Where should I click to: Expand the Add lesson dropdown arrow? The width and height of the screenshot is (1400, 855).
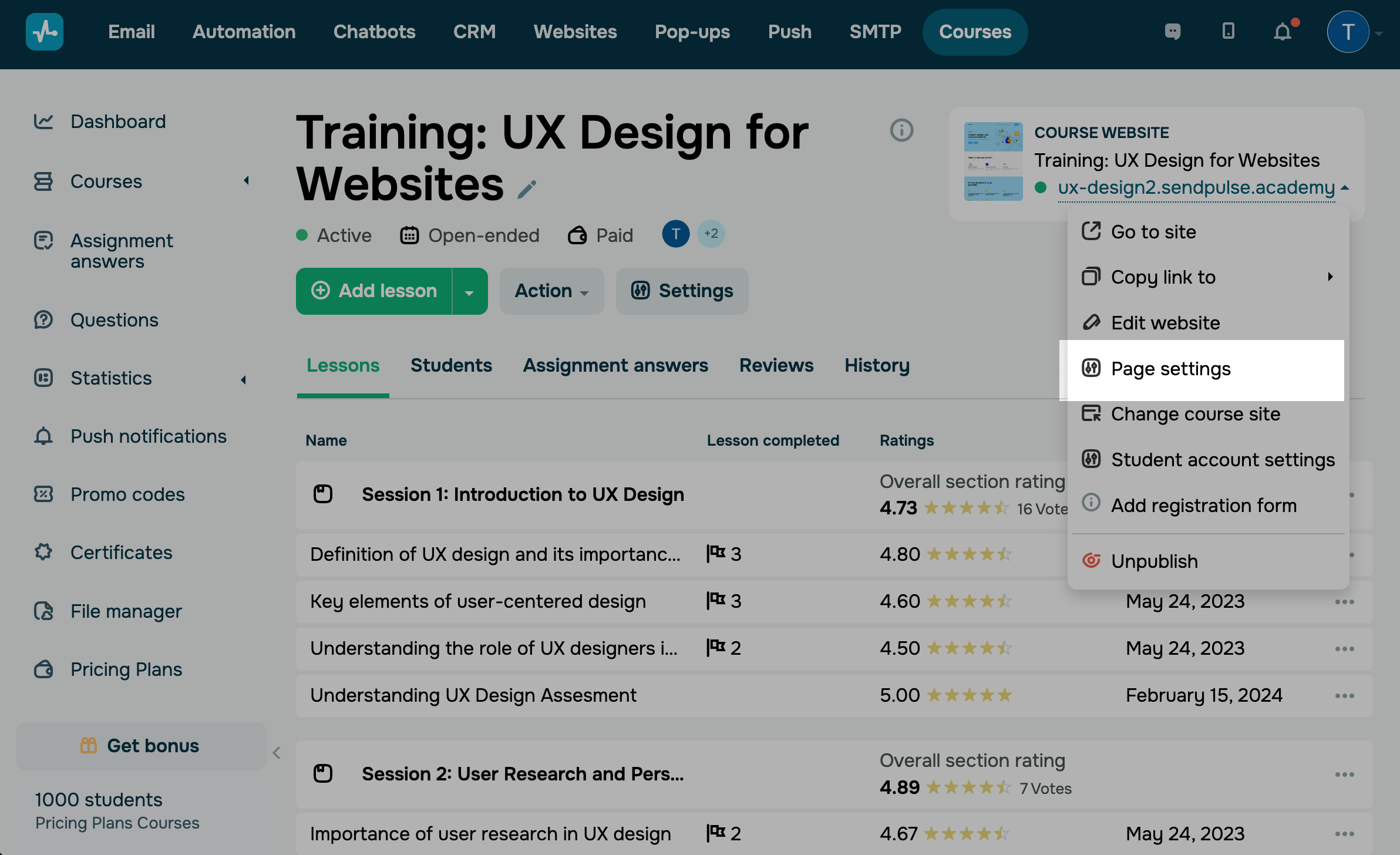469,292
